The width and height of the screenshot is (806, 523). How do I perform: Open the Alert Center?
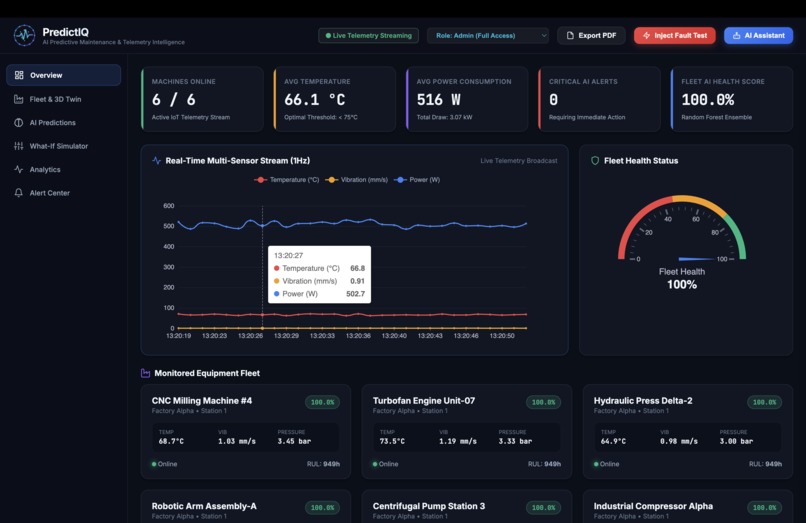(x=63, y=193)
